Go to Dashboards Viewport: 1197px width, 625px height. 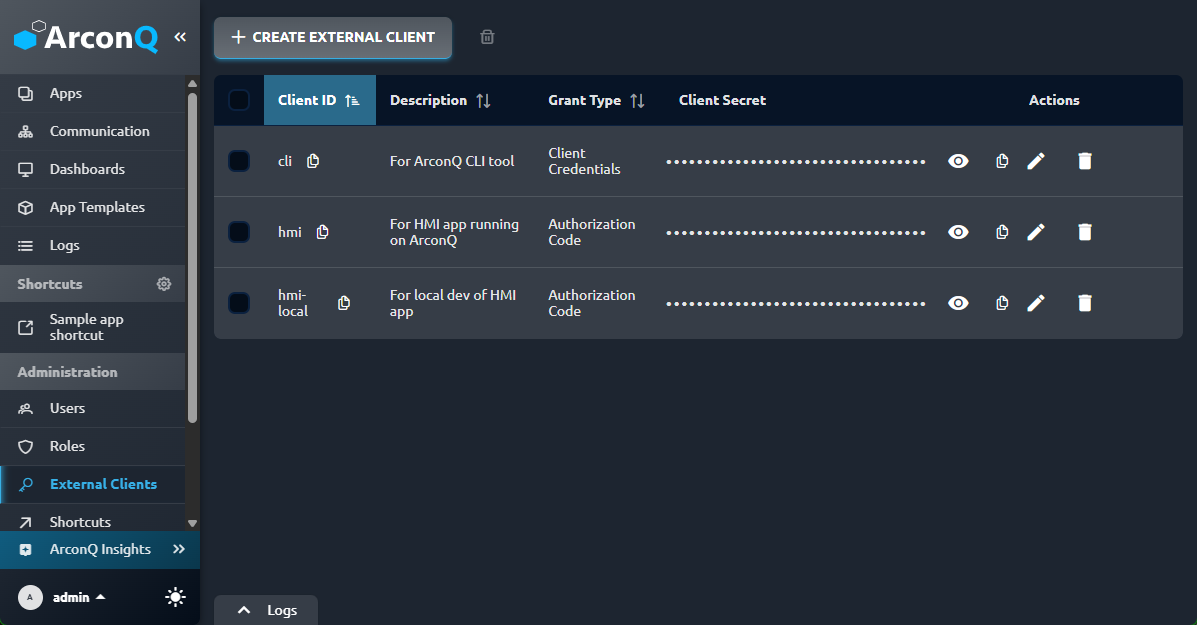(92, 169)
